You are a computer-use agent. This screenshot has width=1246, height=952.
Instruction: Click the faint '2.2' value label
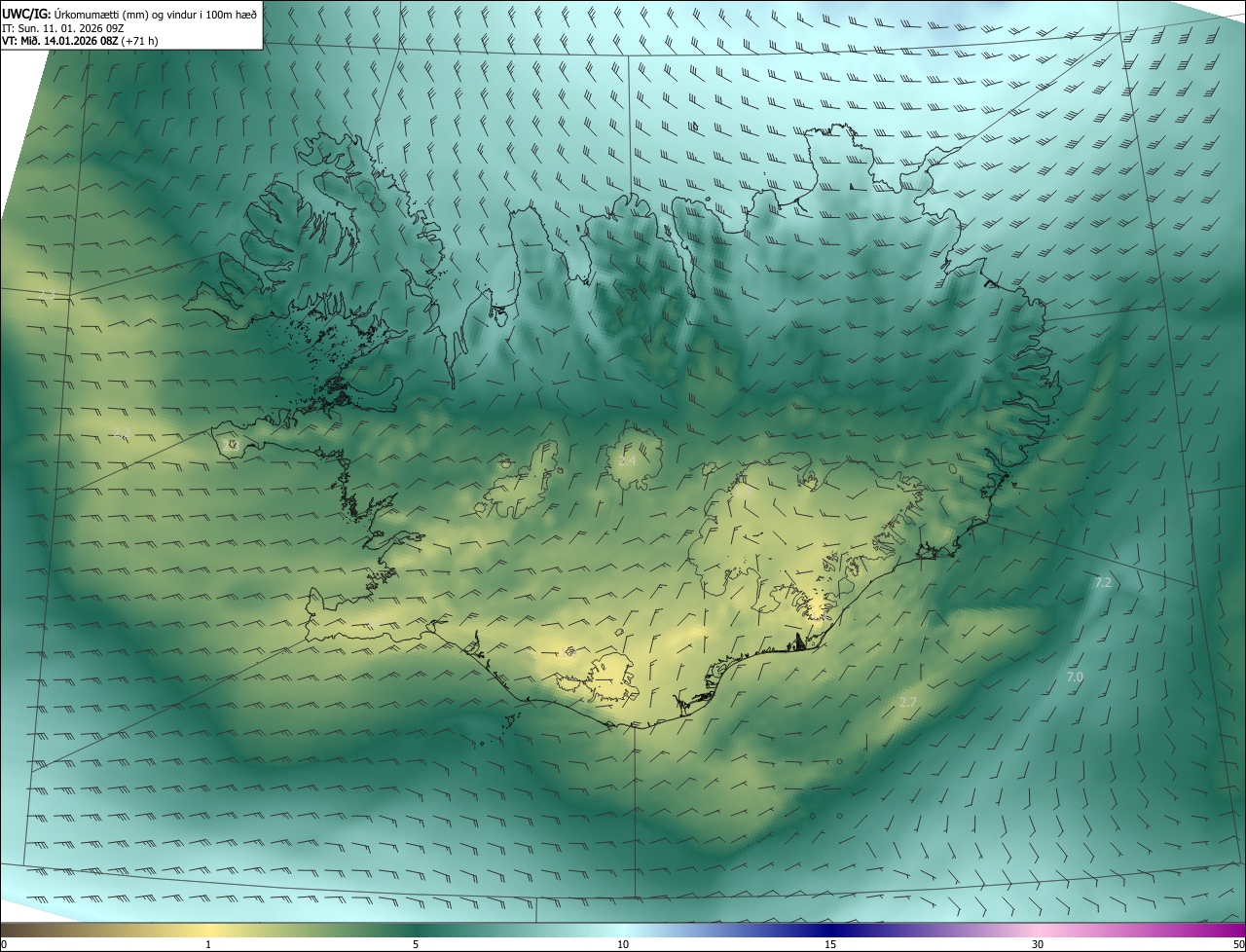pos(121,431)
